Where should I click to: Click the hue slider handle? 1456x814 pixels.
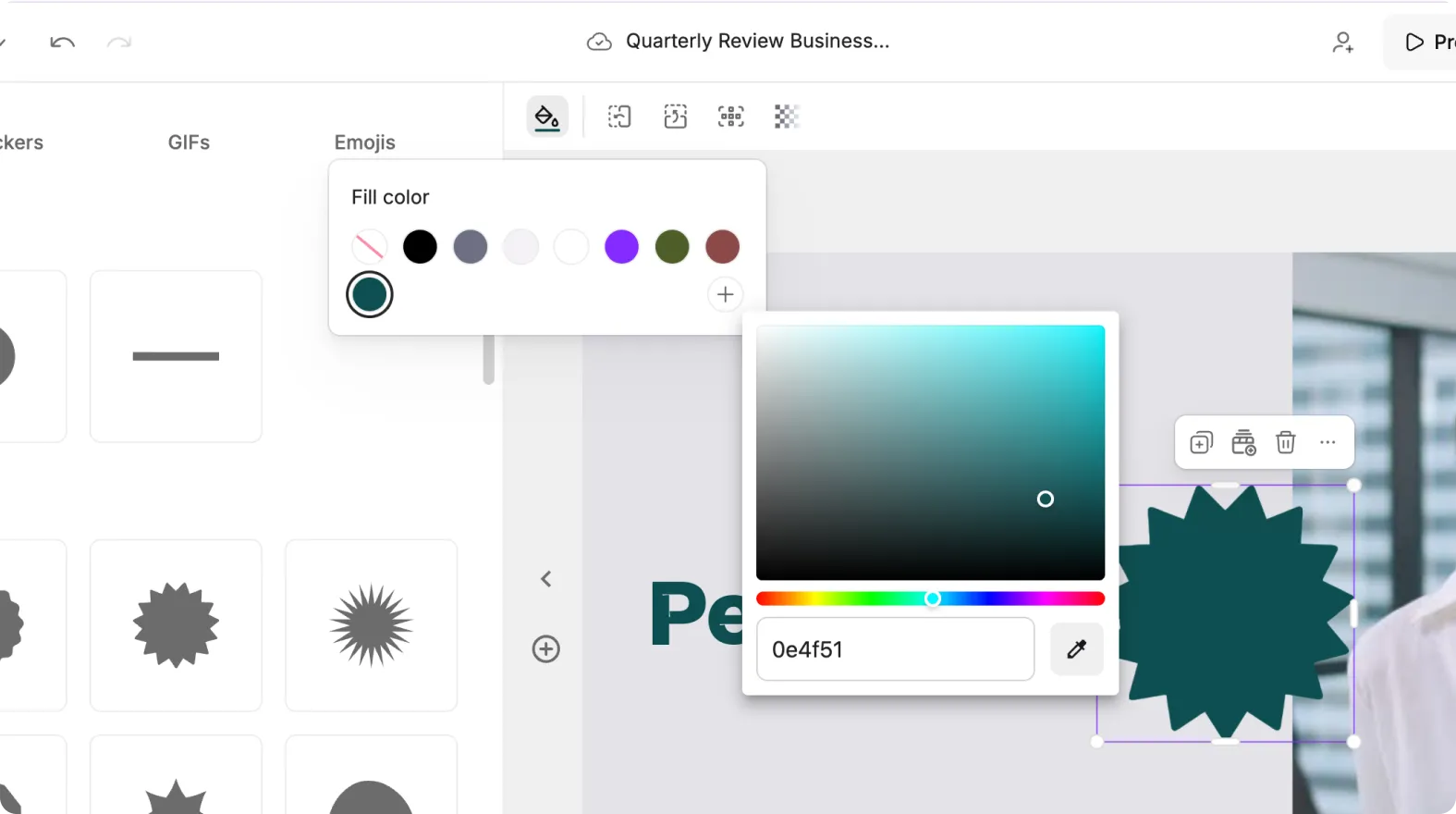933,598
